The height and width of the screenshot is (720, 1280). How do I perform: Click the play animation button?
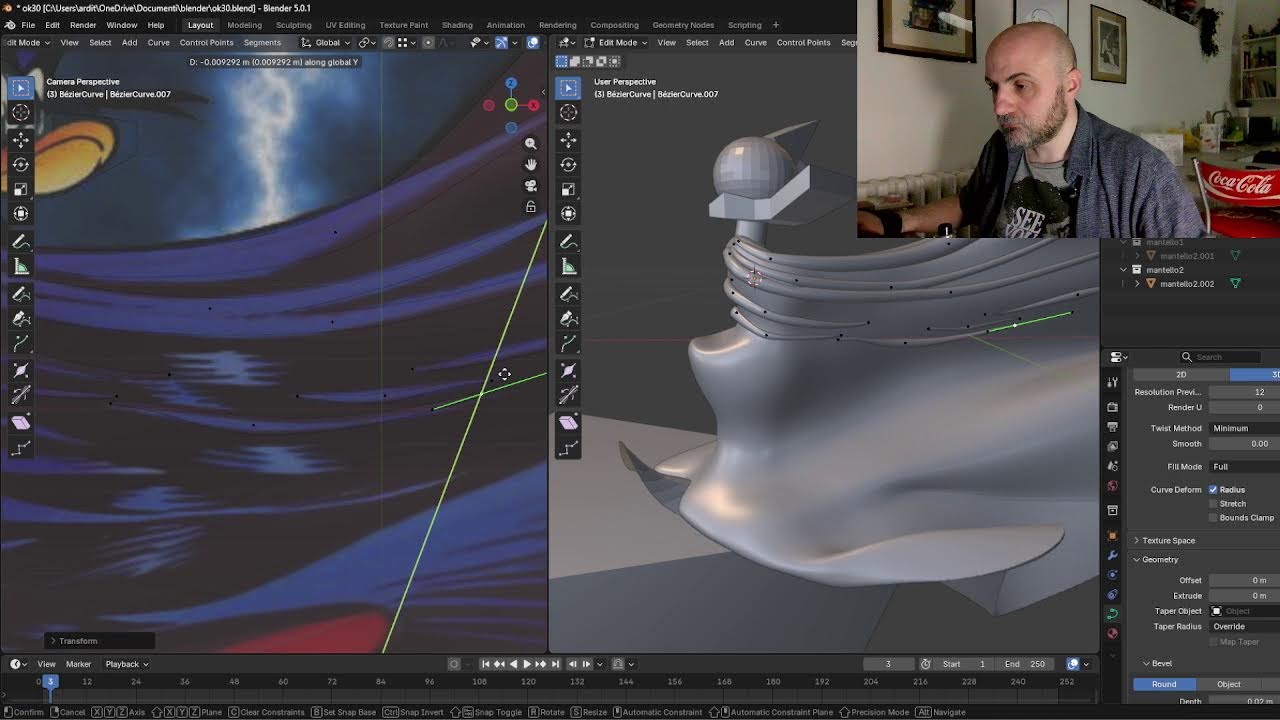tap(526, 664)
